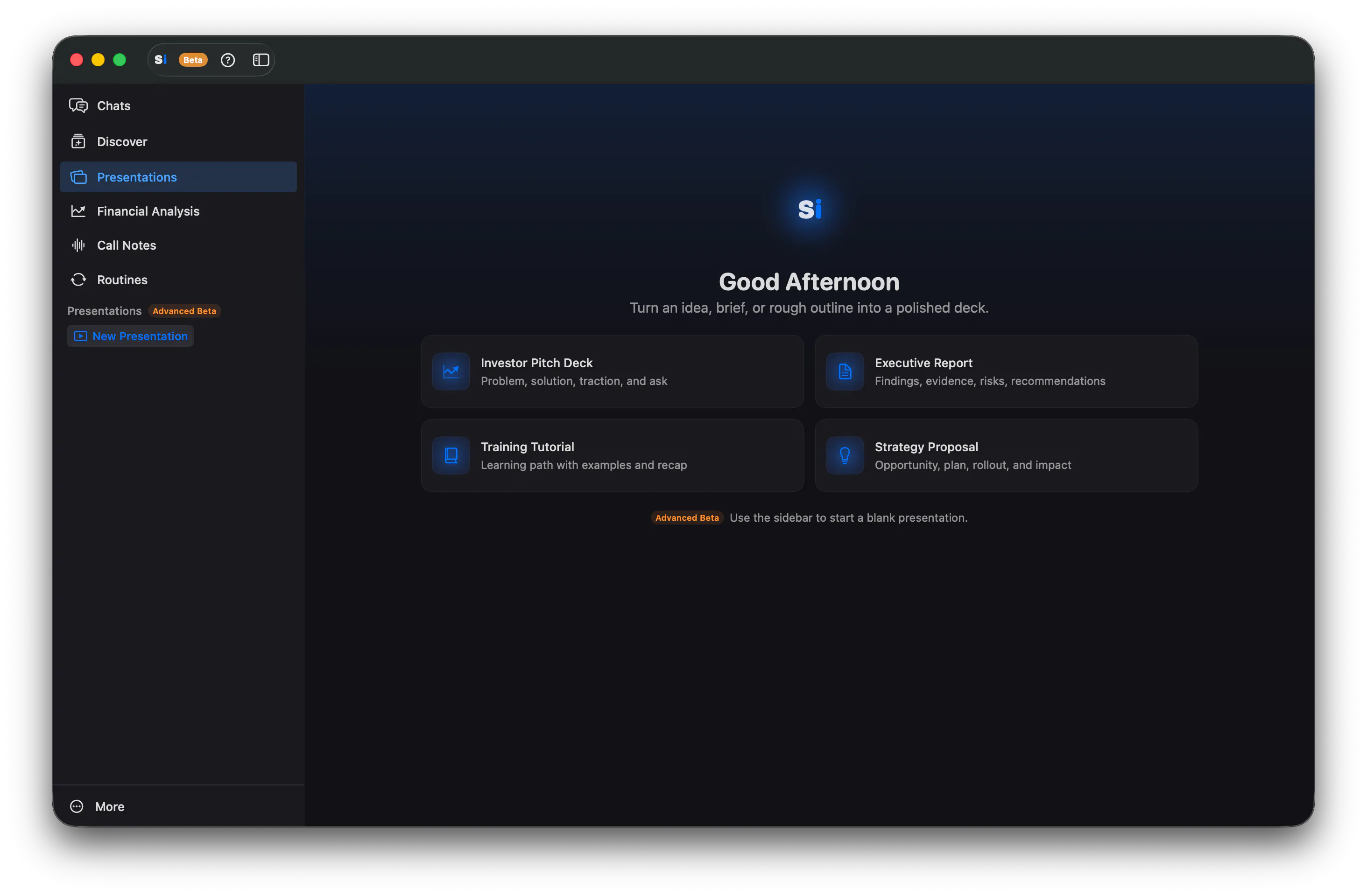This screenshot has height=896, width=1367.
Task: Close the window with red button
Action: [x=77, y=60]
